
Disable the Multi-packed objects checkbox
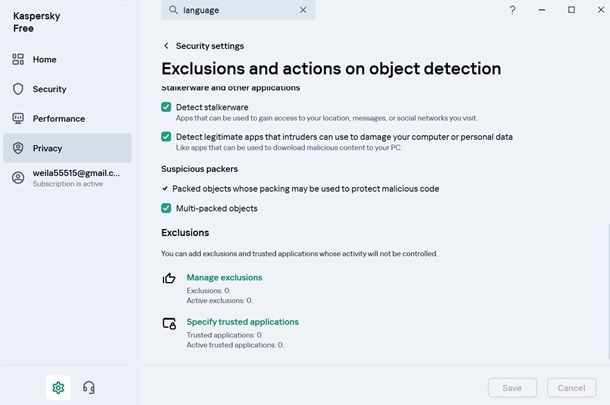tap(167, 208)
